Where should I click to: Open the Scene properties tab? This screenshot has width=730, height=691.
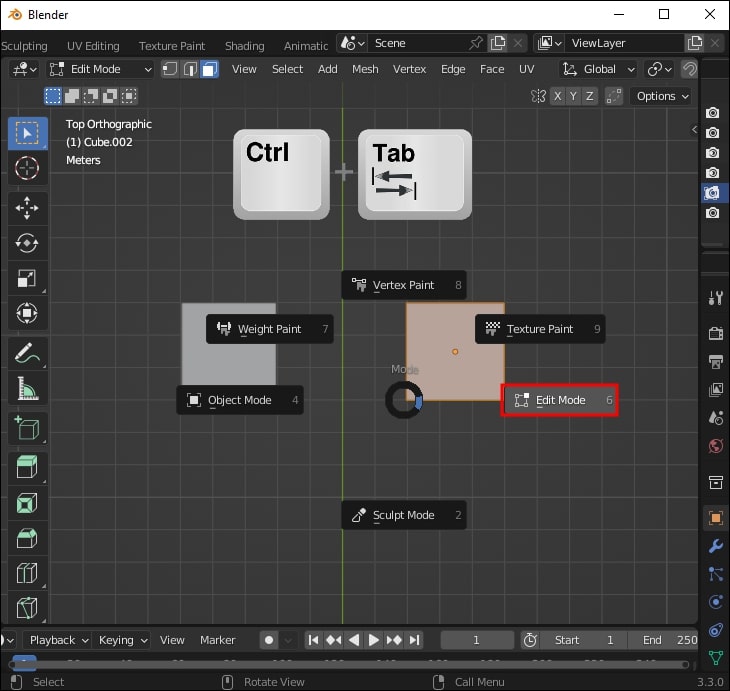point(716,418)
